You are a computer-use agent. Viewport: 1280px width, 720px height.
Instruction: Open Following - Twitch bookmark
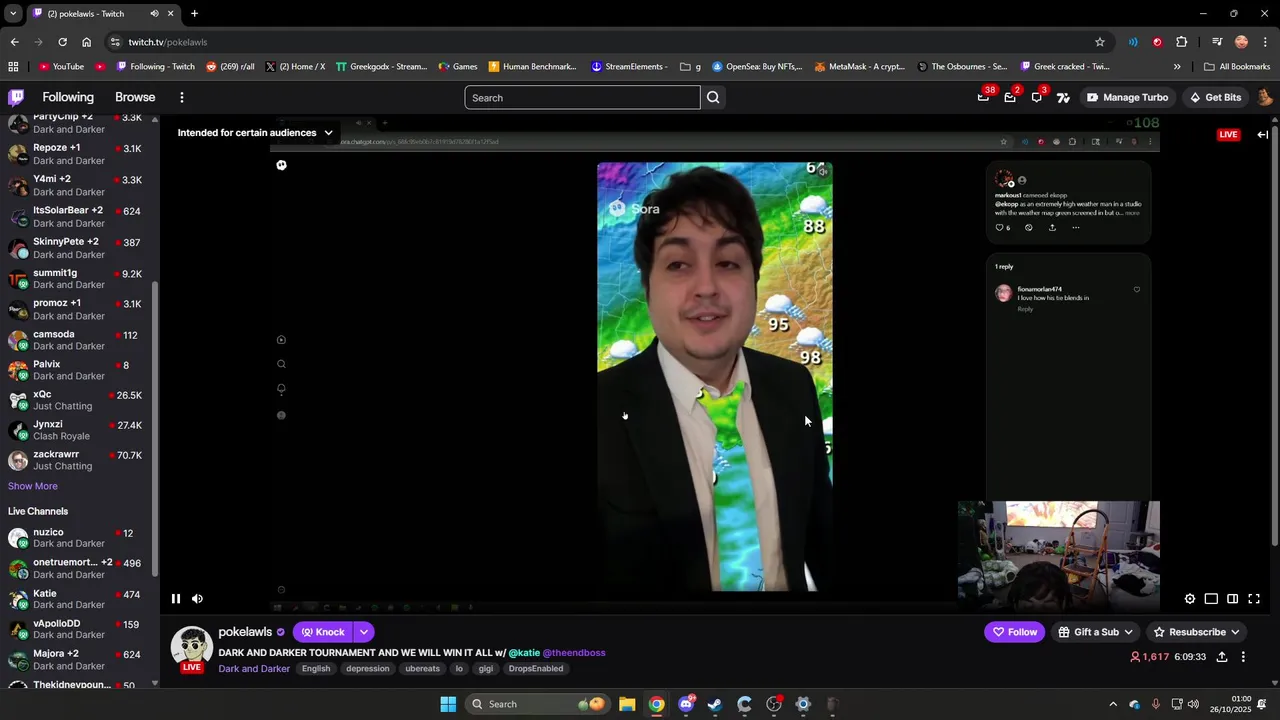click(x=155, y=67)
